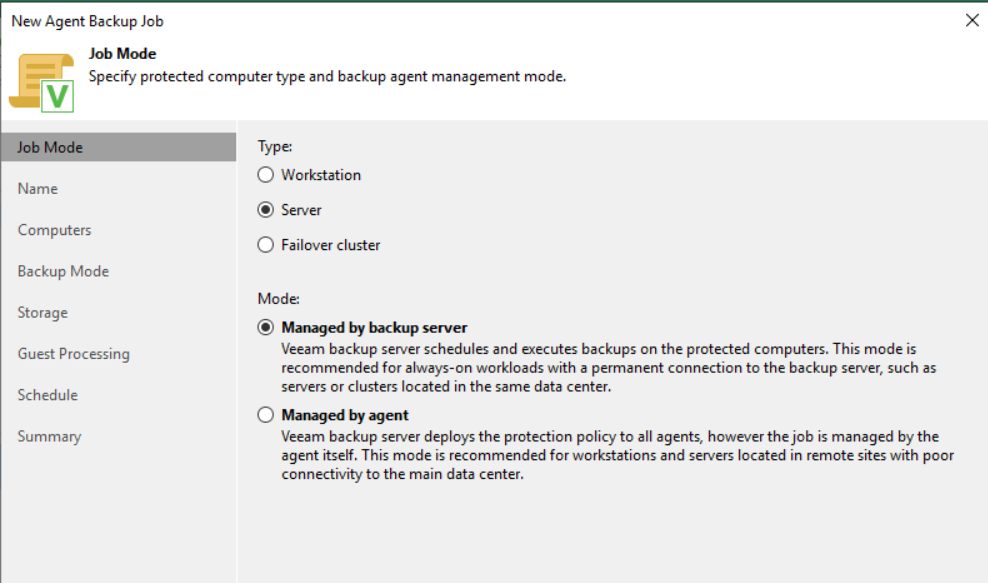Viewport: 988px width, 583px height.
Task: Select the Backup Mode step
Action: tap(63, 271)
